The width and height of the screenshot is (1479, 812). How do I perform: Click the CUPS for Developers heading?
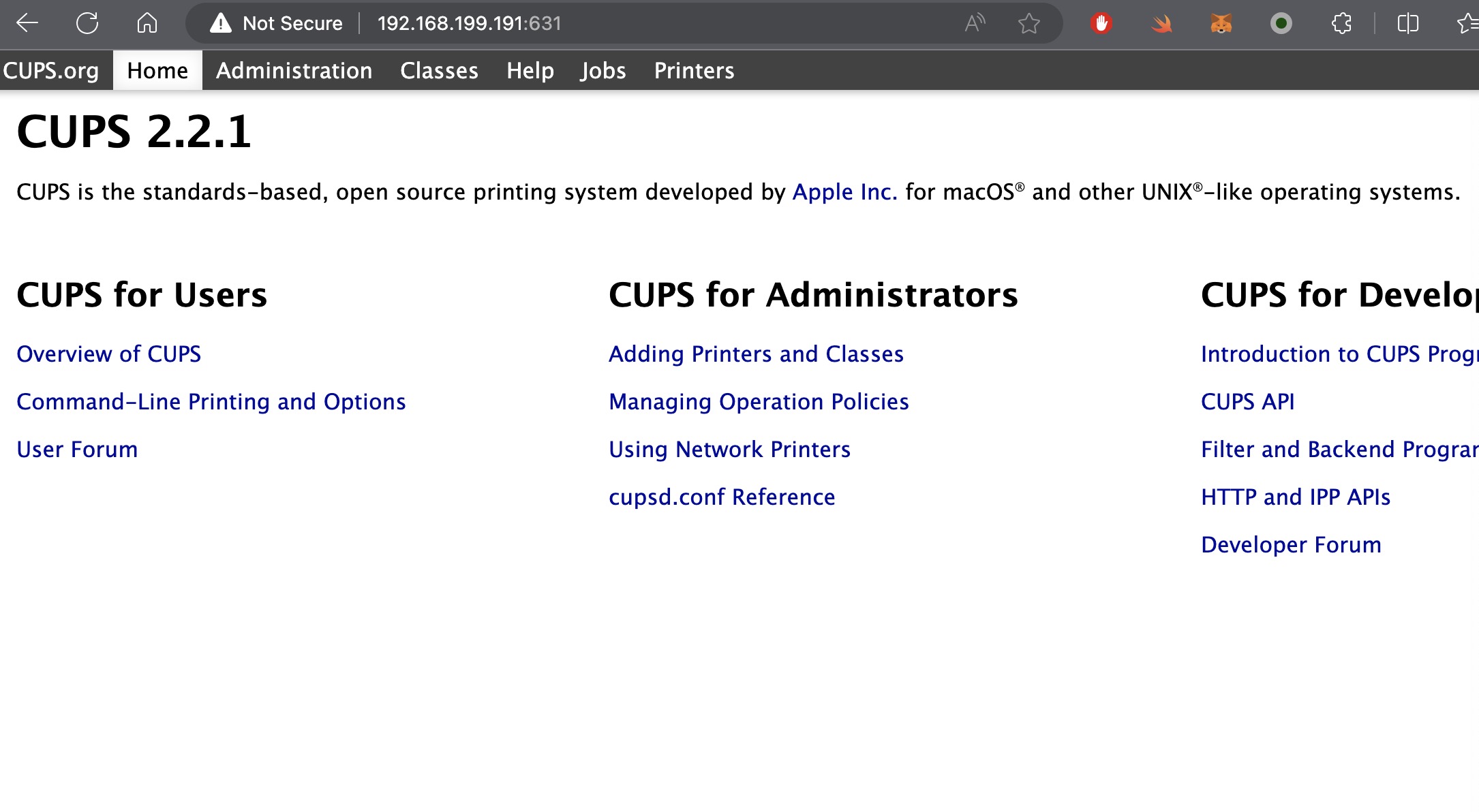(x=1340, y=295)
